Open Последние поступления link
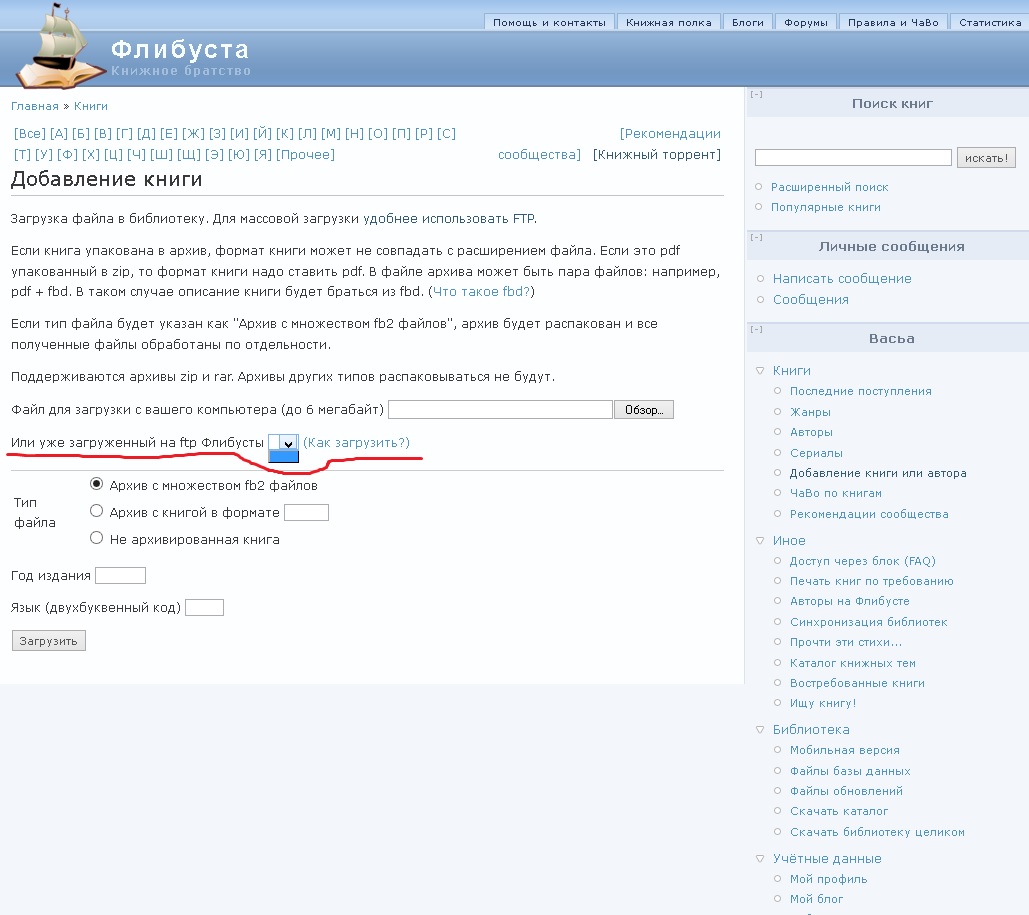This screenshot has height=915, width=1029. pos(860,391)
